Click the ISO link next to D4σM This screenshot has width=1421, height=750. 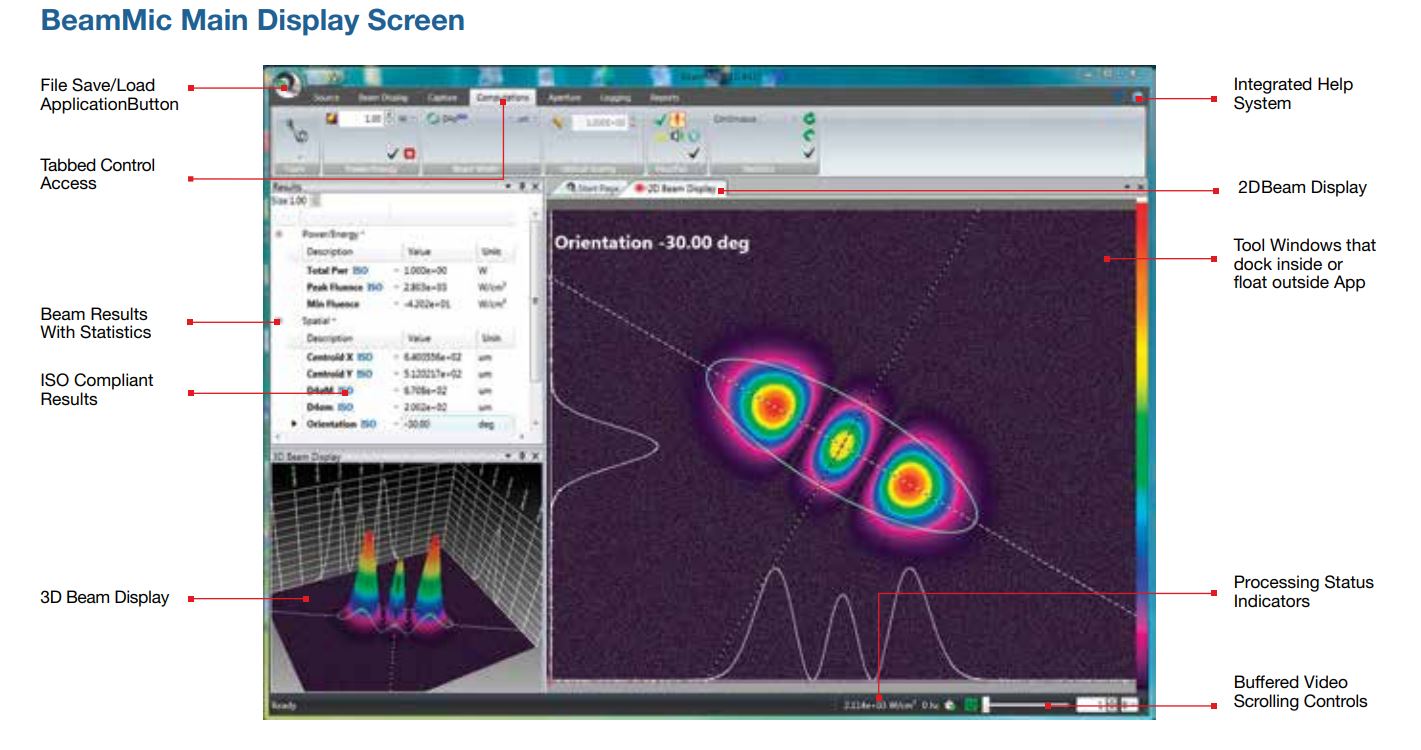[x=345, y=391]
